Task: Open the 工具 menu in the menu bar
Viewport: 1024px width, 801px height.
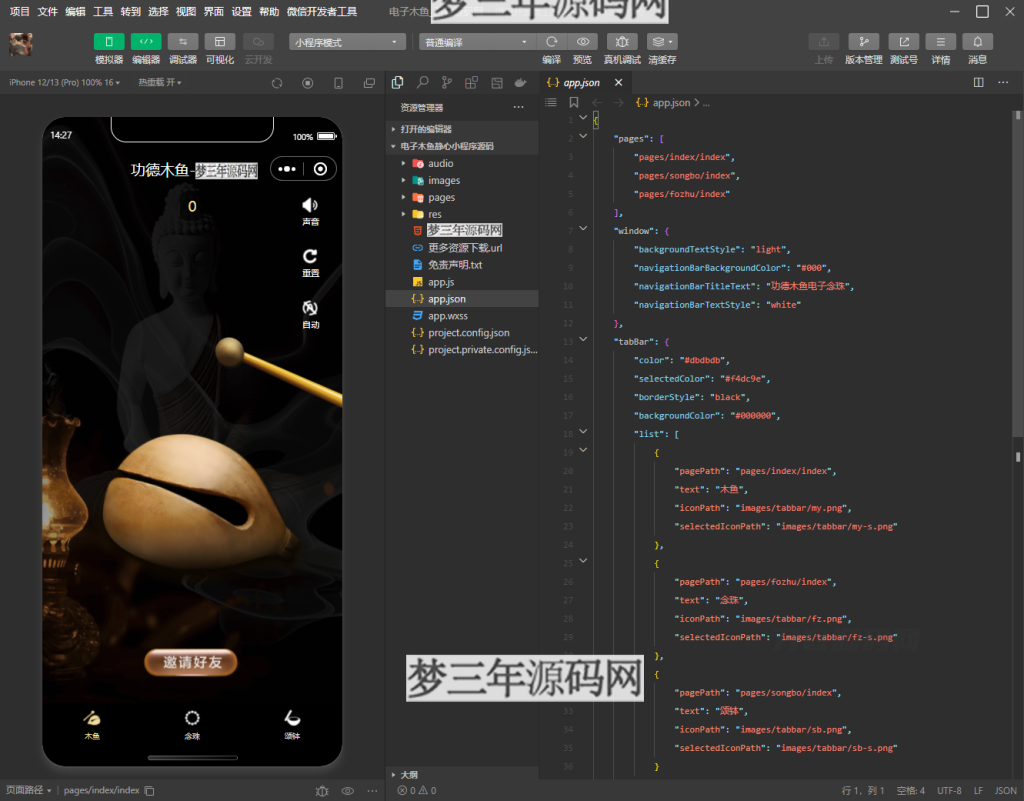Action: pos(103,11)
